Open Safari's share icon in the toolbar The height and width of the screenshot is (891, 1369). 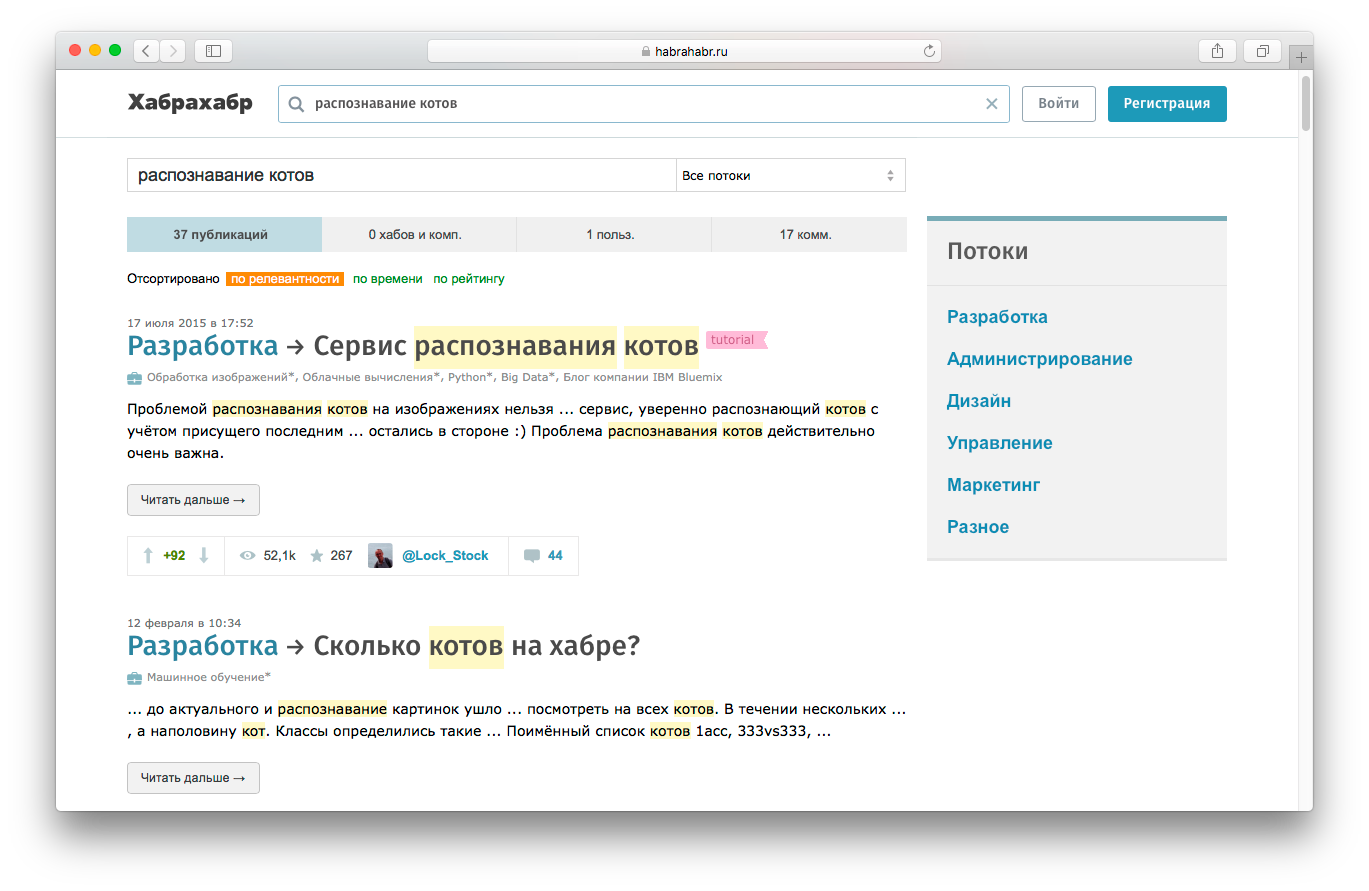[x=1216, y=49]
